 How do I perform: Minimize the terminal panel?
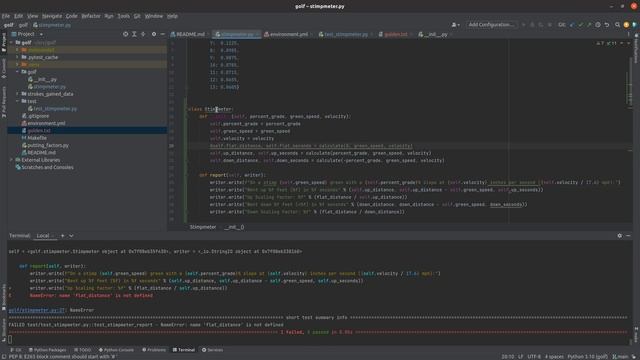pyautogui.click(x=628, y=236)
